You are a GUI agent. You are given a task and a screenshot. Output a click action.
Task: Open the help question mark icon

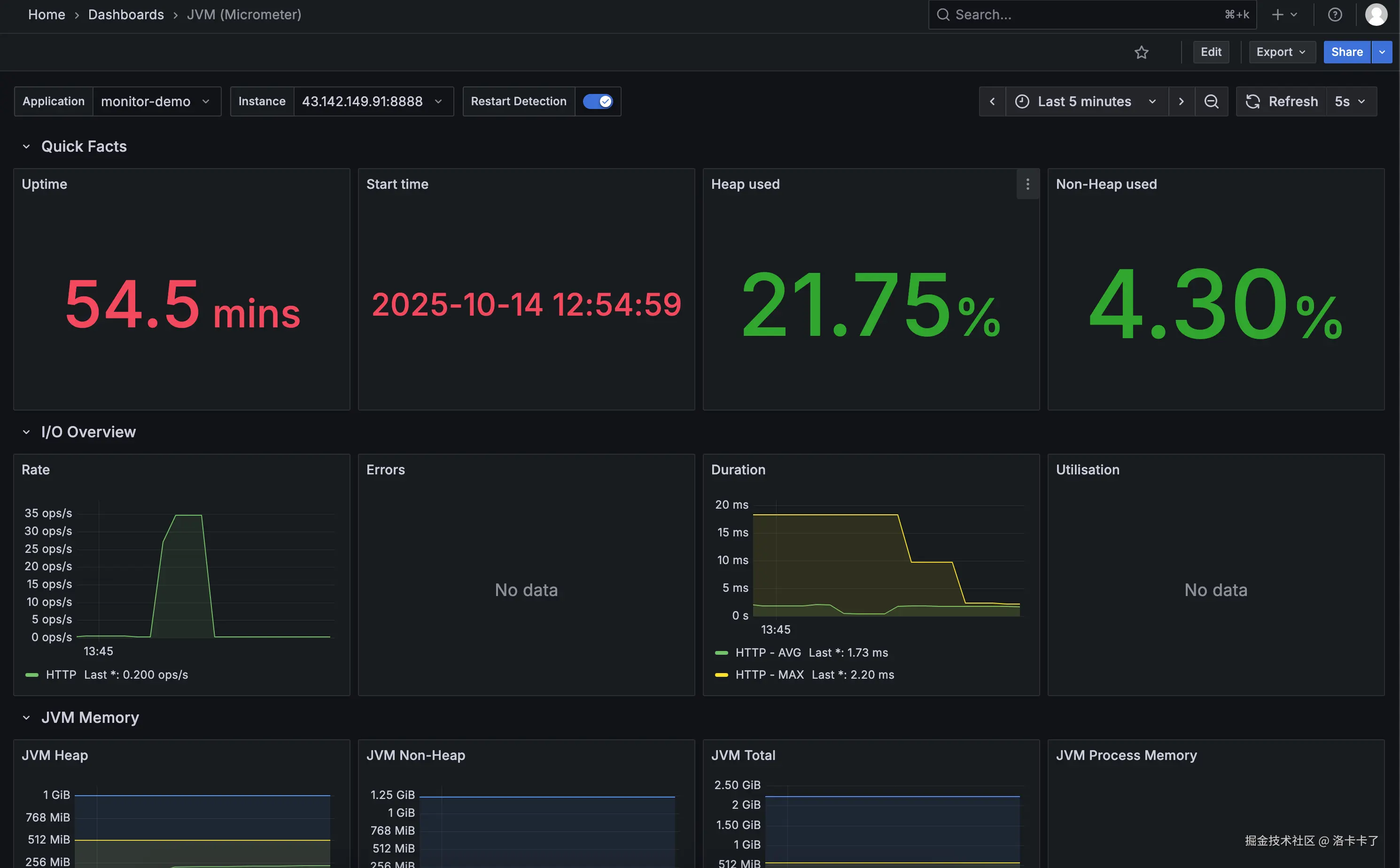click(x=1335, y=15)
